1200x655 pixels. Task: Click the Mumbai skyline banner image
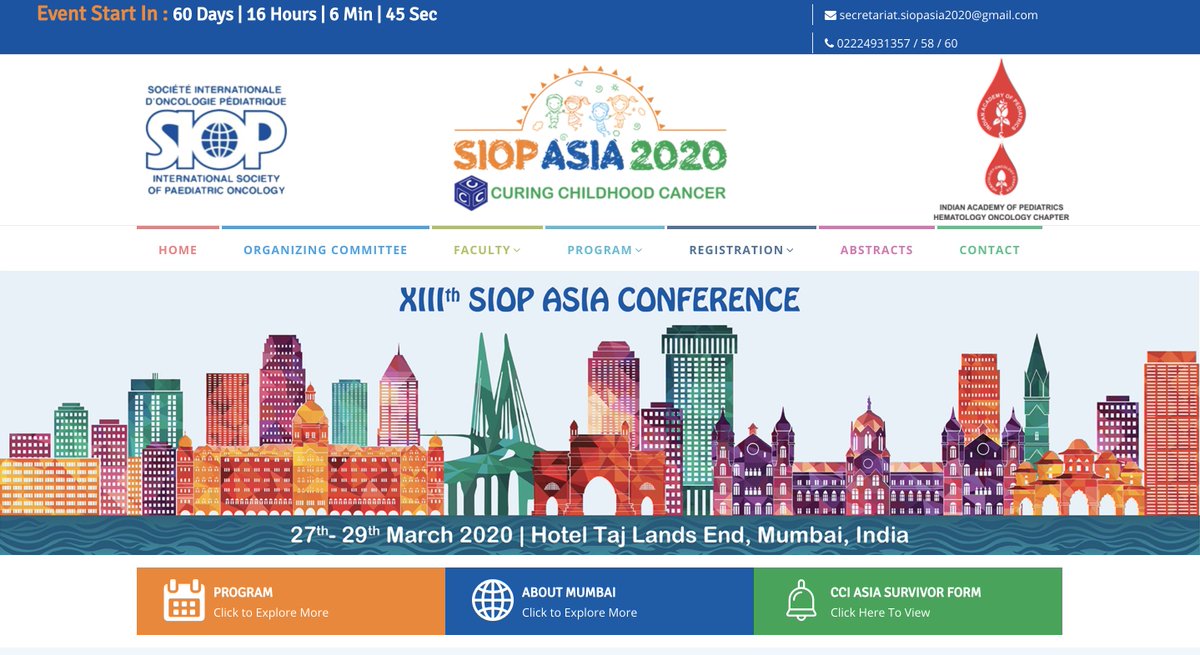coord(600,413)
